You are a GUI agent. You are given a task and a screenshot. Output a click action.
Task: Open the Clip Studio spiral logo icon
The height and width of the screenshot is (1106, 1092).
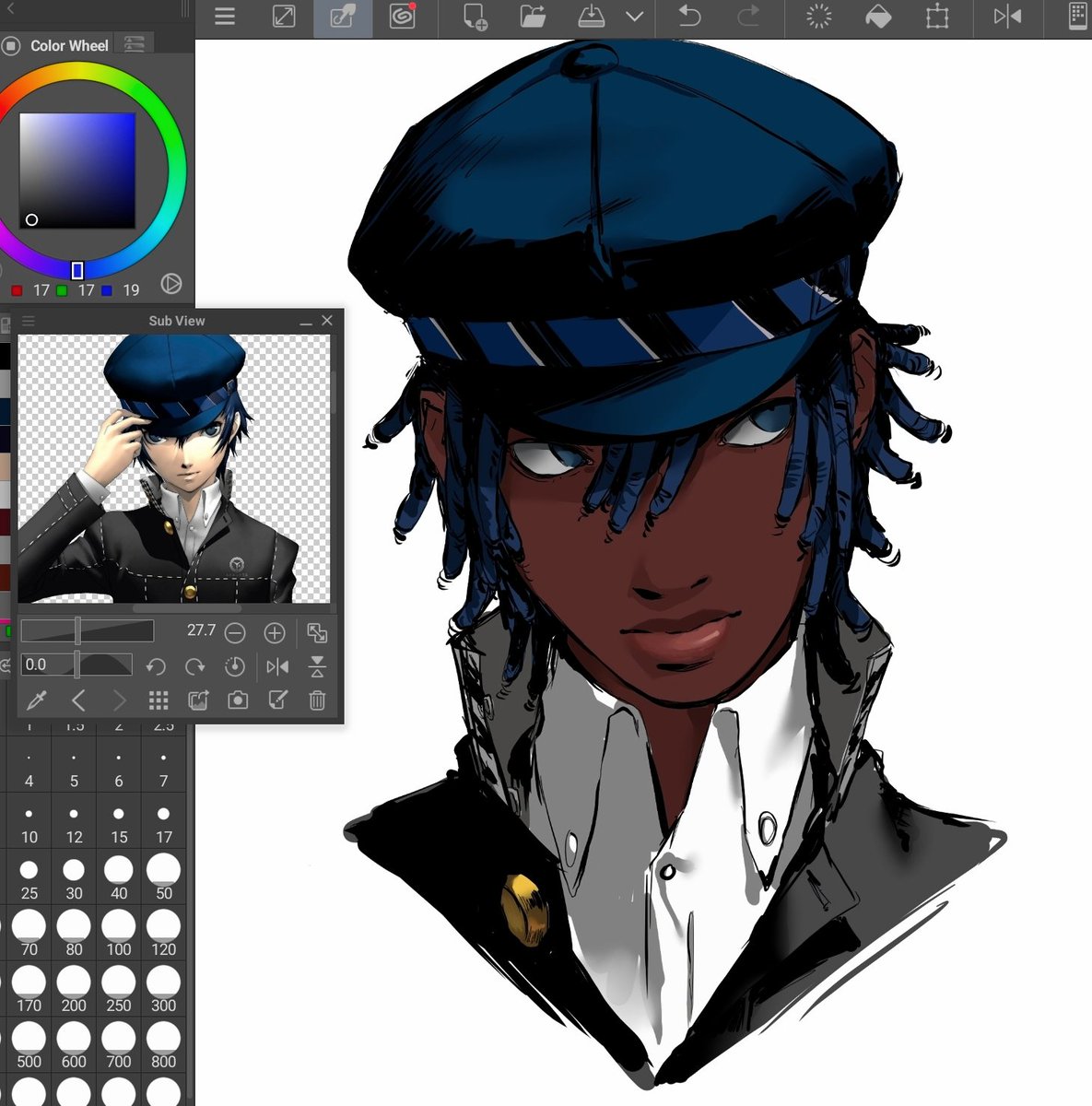coord(402,17)
